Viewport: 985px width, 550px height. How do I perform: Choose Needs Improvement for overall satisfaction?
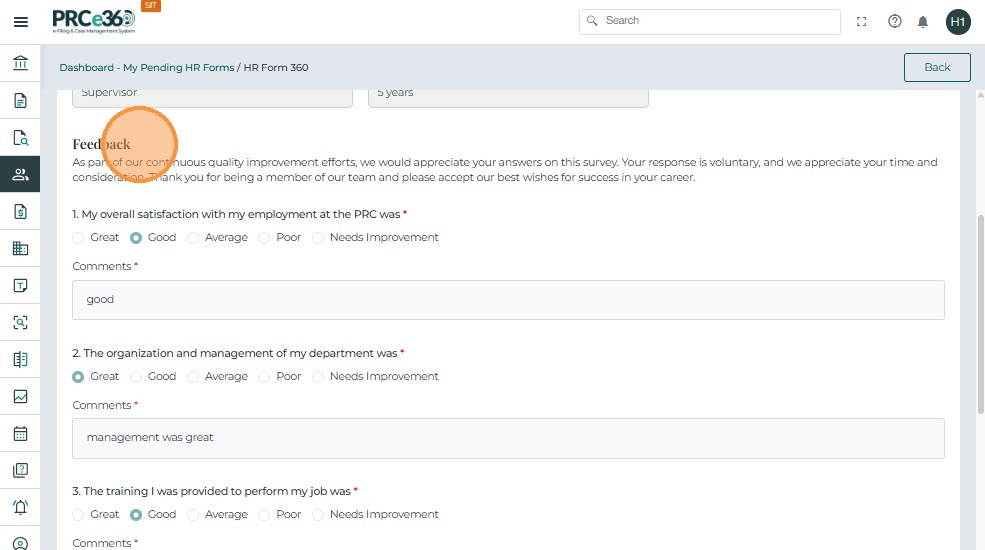pos(319,238)
